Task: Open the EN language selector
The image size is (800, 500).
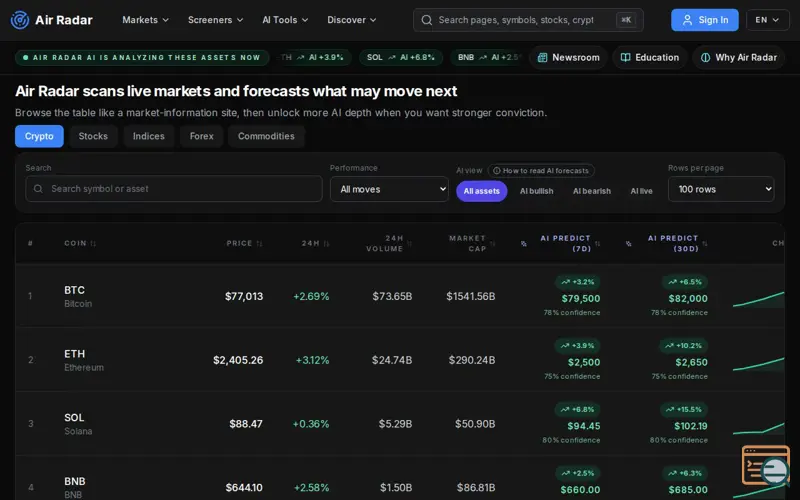Action: (x=767, y=20)
